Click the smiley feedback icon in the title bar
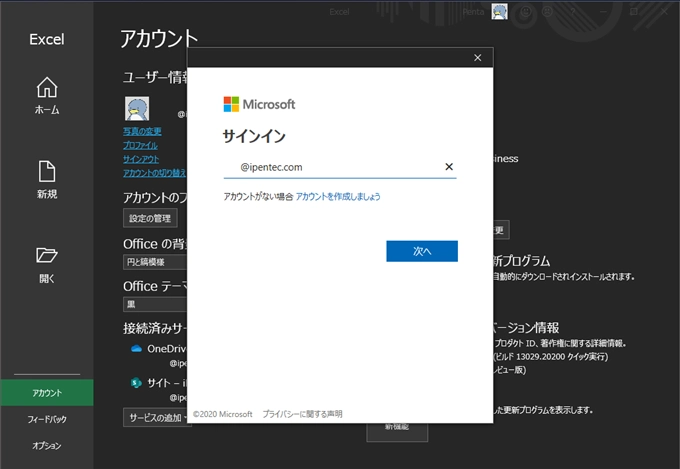 coord(526,12)
